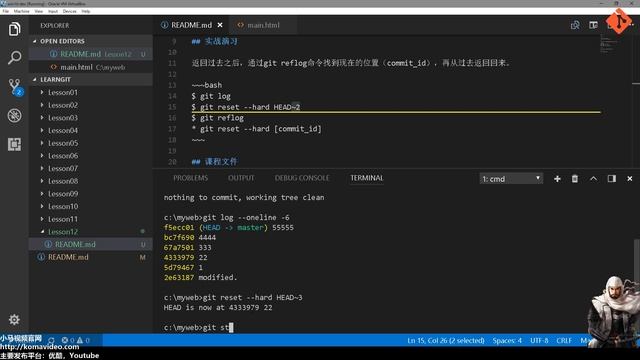Click the editor minimap preview
Image resolution: width=640 pixels, height=360 pixels.
609,44
